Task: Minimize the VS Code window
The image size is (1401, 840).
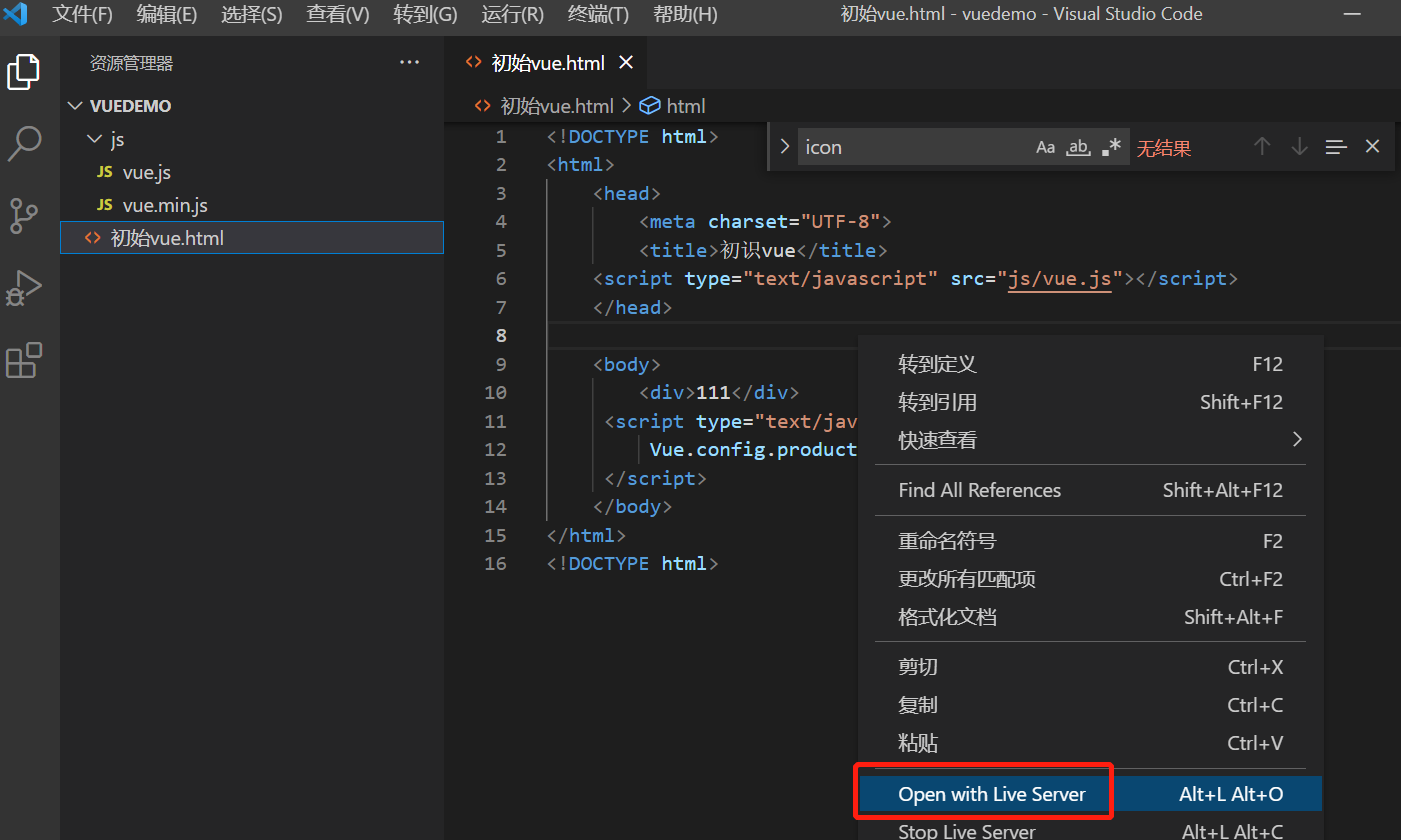Action: pyautogui.click(x=1352, y=14)
